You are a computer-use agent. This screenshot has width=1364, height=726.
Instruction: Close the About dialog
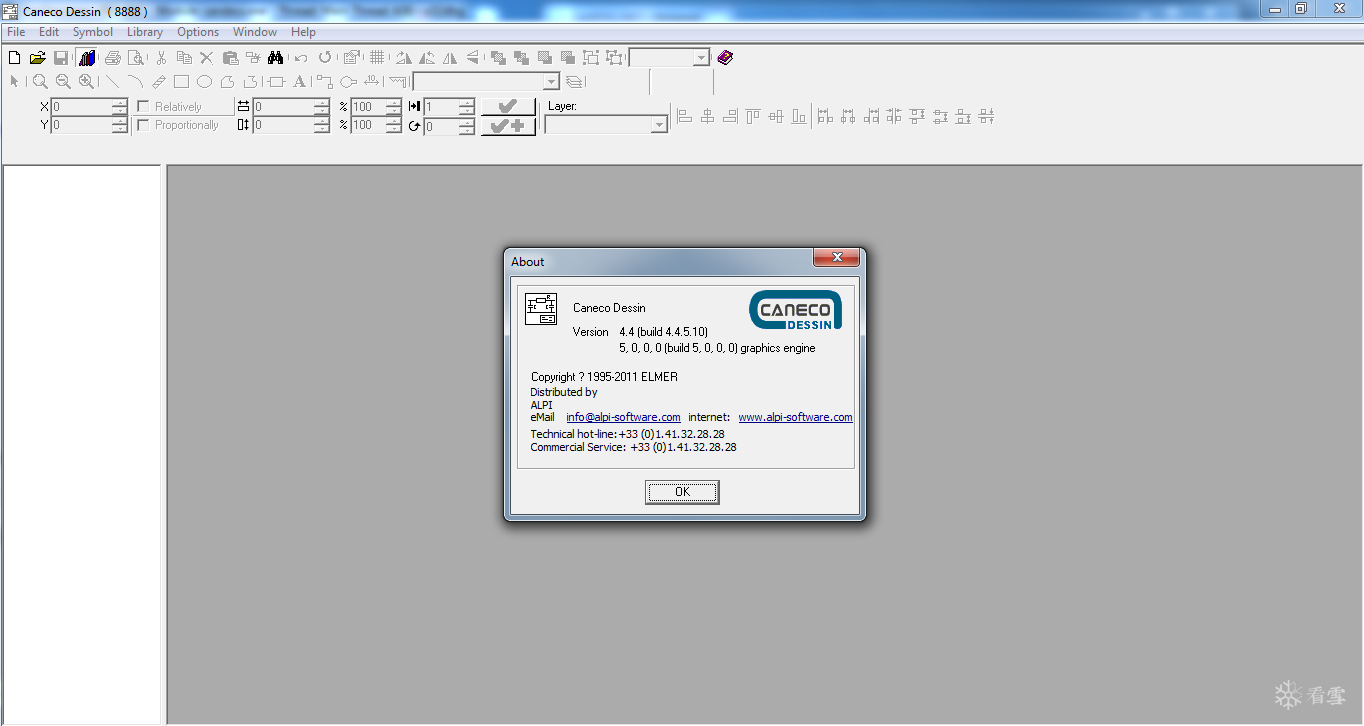(836, 258)
